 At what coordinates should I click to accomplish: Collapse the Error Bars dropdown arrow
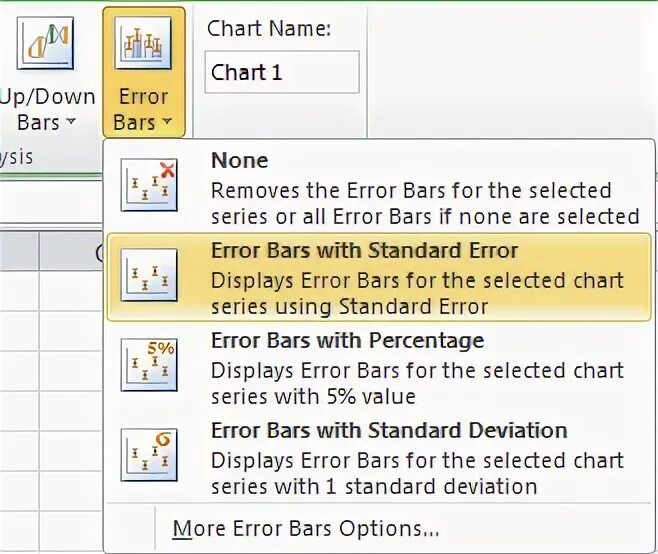point(166,124)
